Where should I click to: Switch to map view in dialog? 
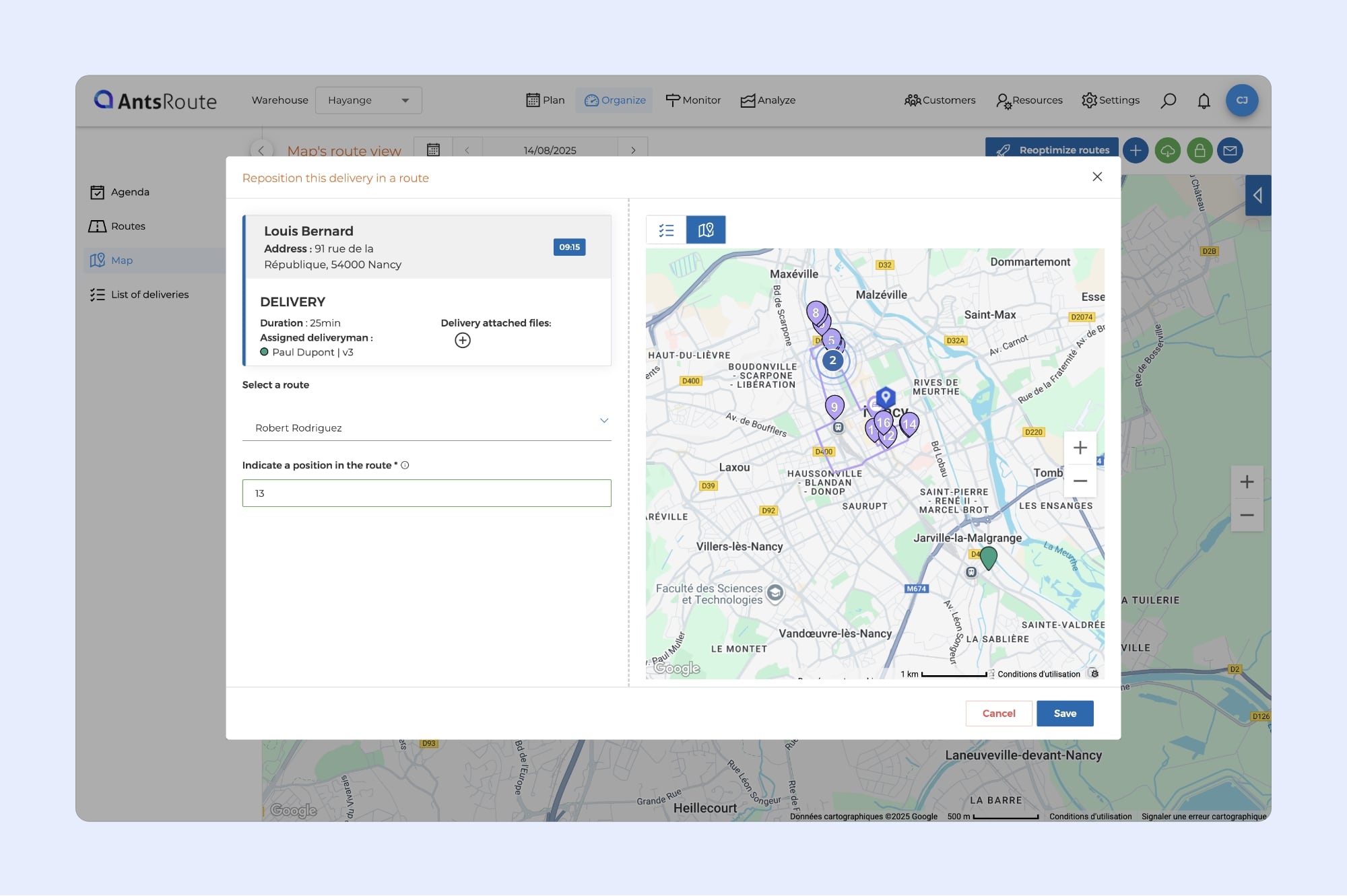(x=706, y=230)
